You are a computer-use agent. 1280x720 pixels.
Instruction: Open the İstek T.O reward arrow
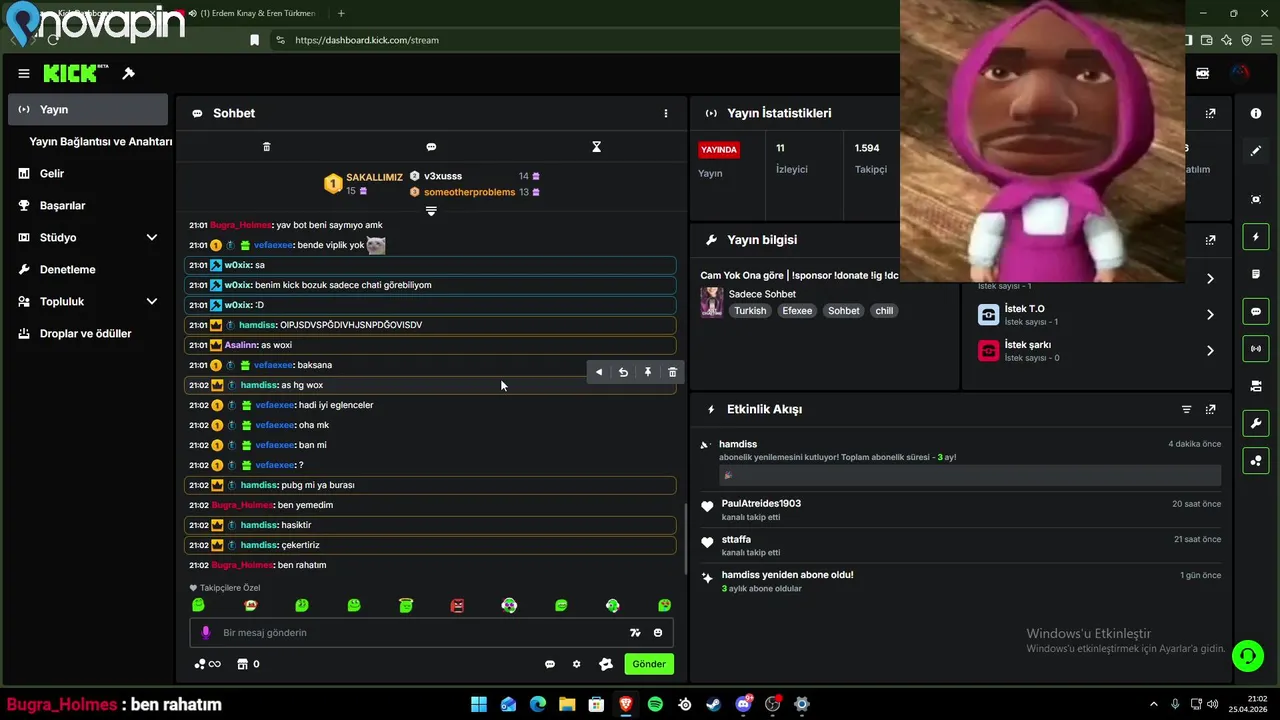(x=1210, y=314)
